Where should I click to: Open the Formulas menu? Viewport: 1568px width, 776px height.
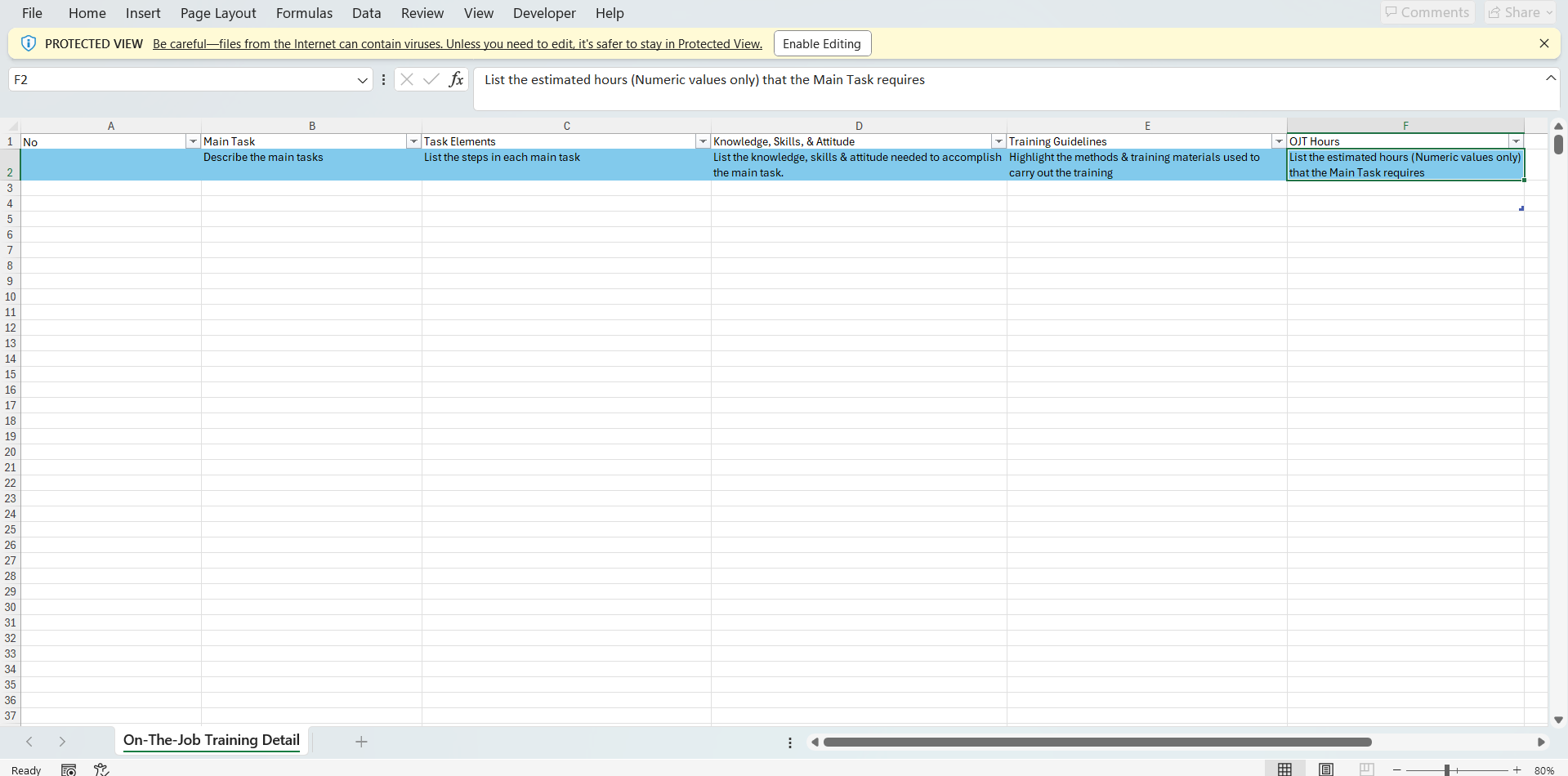pos(304,13)
